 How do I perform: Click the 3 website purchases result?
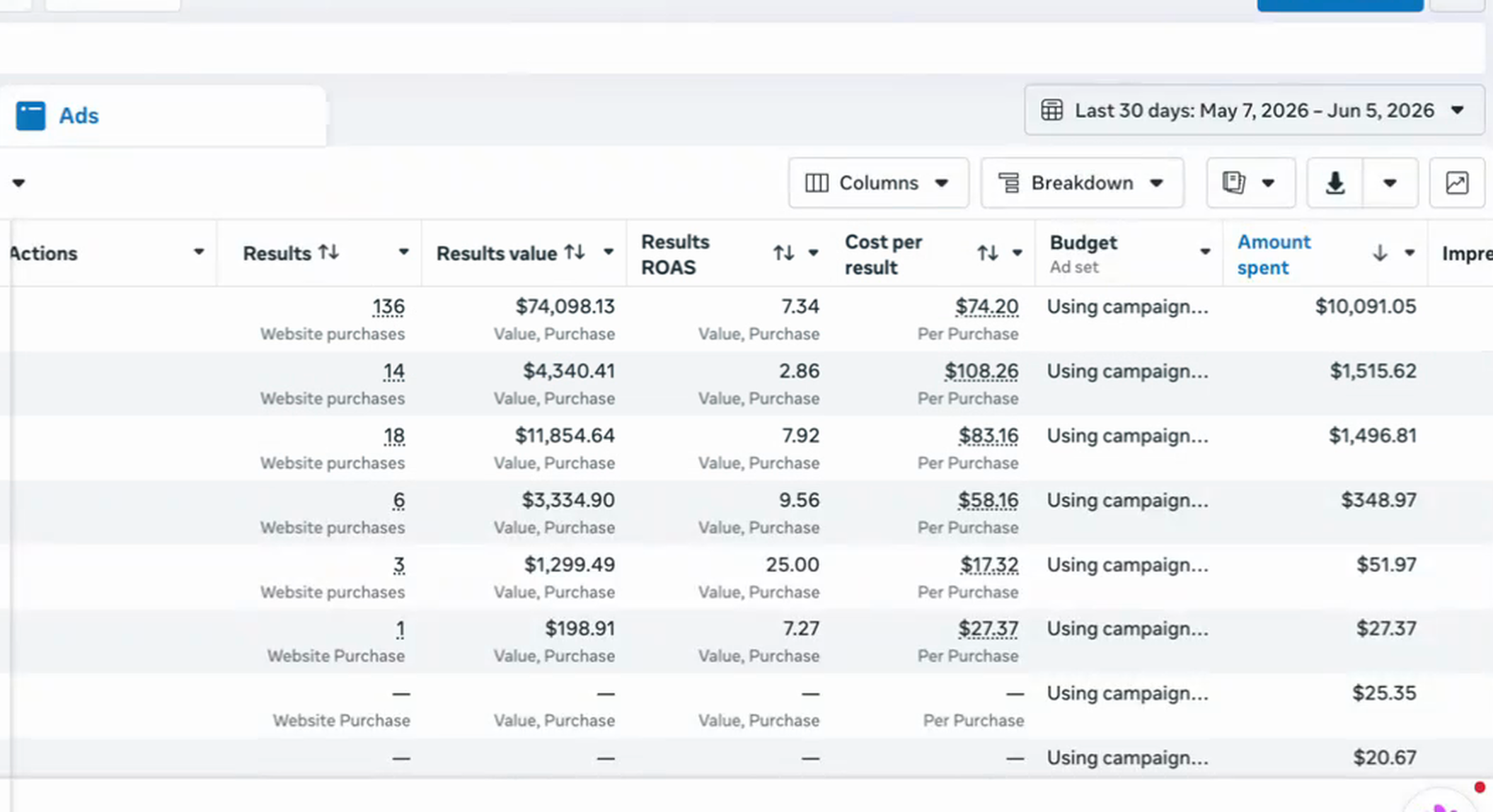point(399,564)
